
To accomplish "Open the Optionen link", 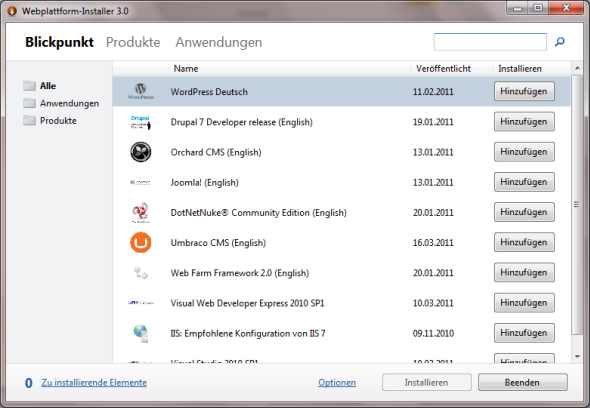I will point(337,383).
